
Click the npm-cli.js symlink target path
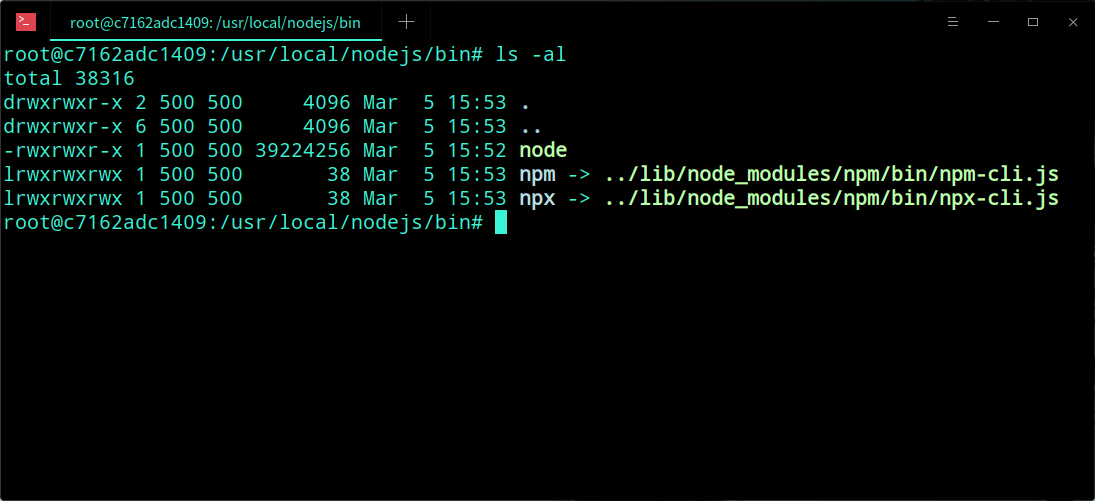point(831,175)
